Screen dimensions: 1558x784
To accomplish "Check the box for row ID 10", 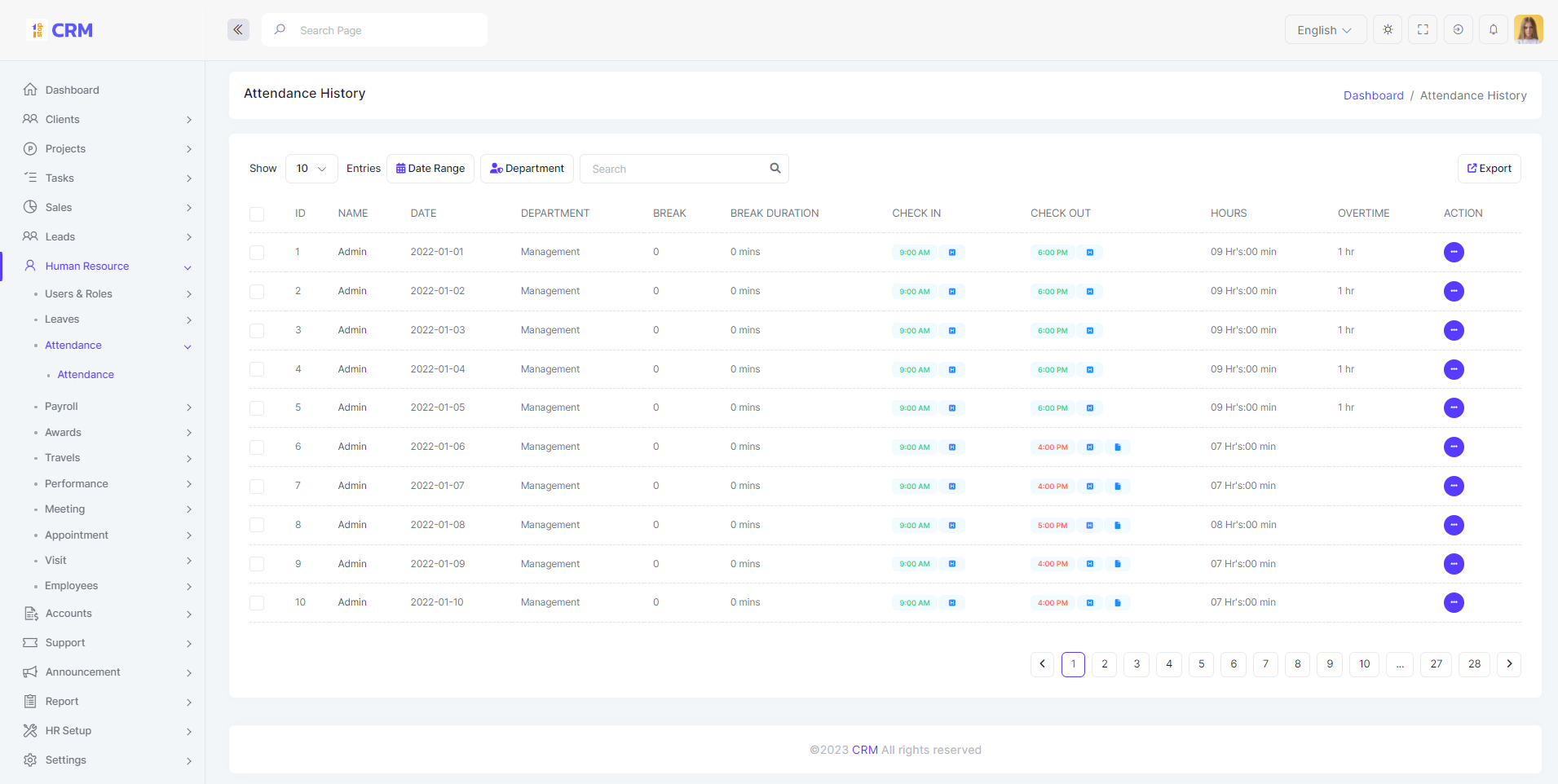I will [x=257, y=603].
